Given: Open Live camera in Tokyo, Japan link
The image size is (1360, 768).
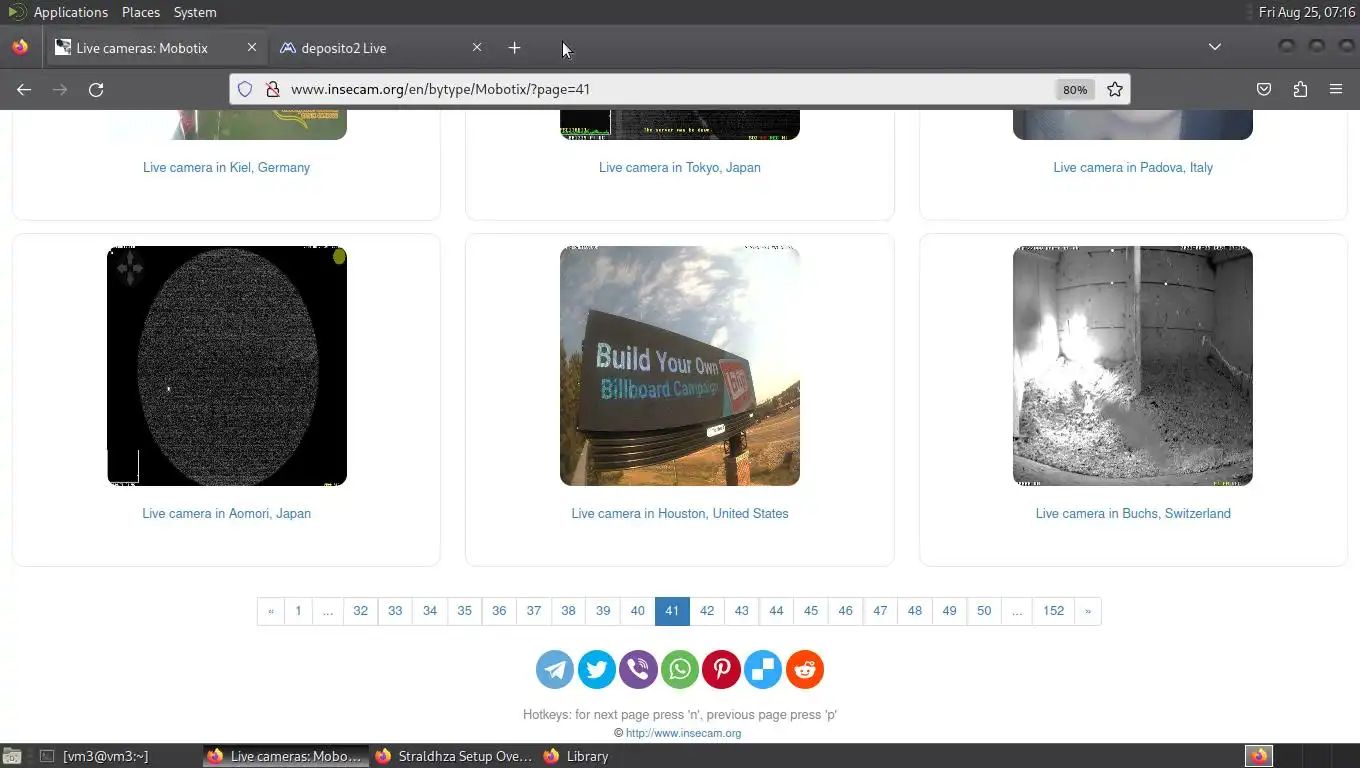Looking at the screenshot, I should click(x=680, y=167).
